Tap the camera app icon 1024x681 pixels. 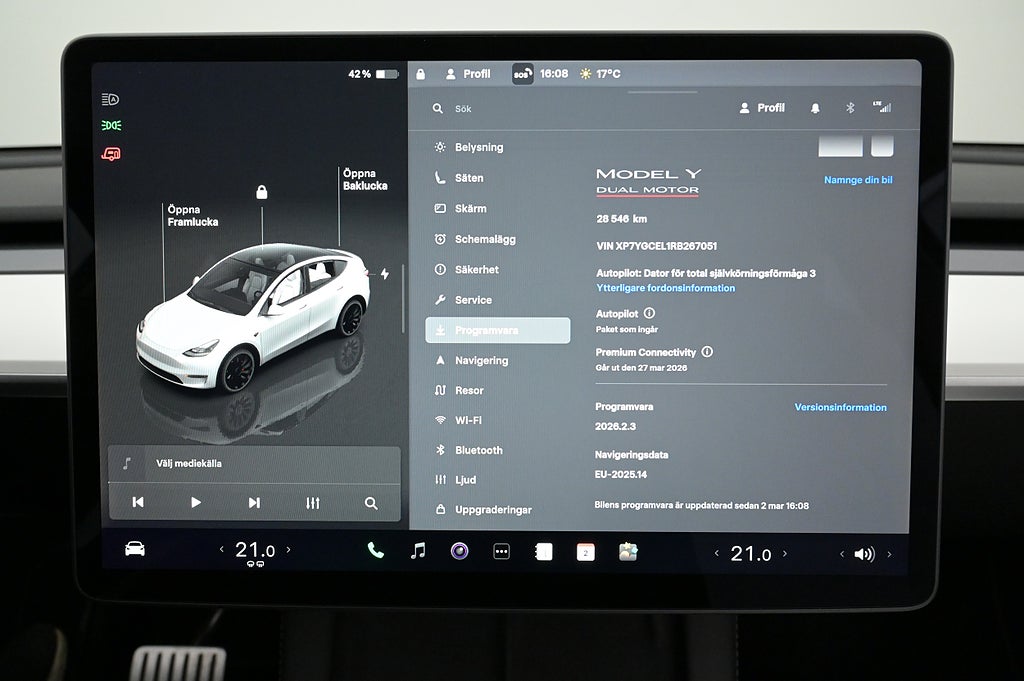pyautogui.click(x=459, y=552)
